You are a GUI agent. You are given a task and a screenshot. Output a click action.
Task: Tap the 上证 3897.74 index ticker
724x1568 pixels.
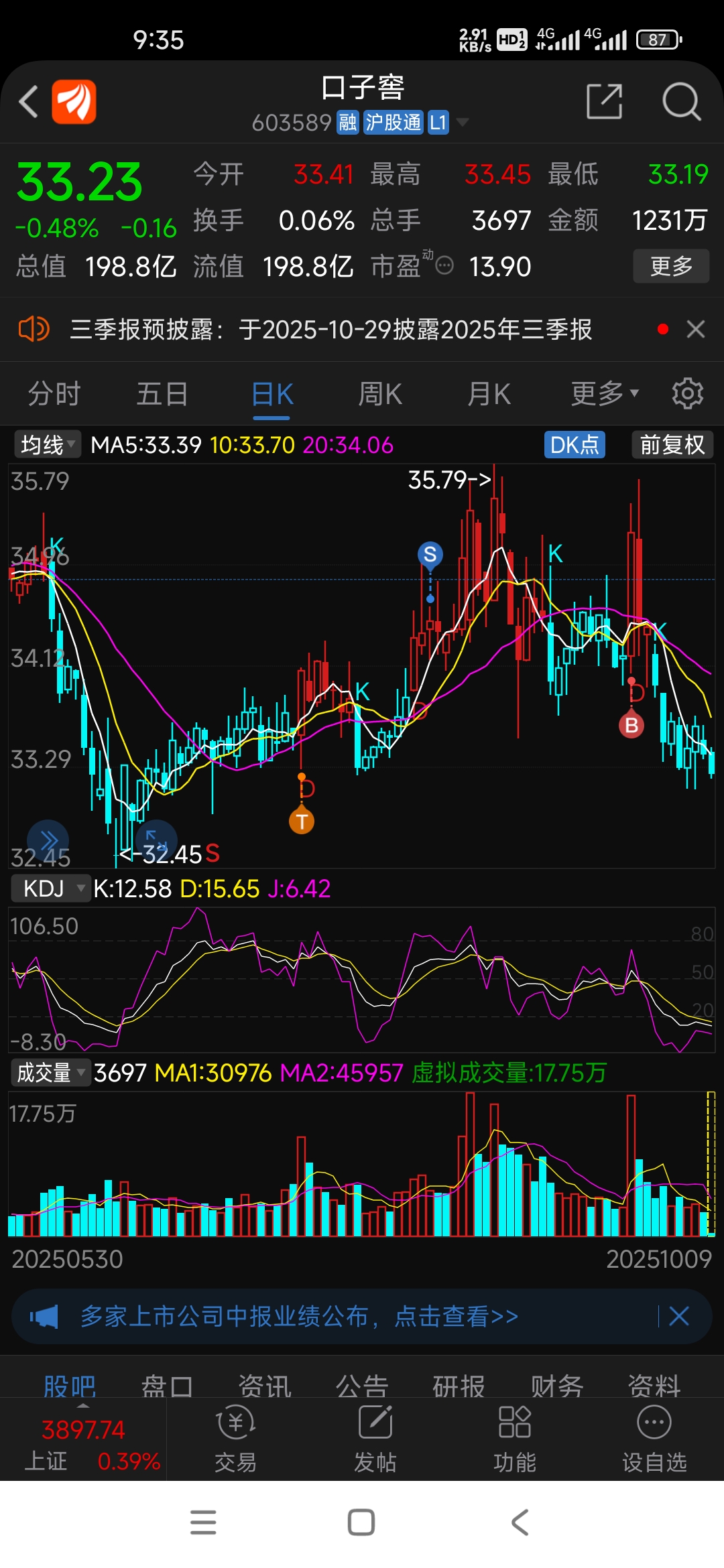pyautogui.click(x=83, y=1441)
